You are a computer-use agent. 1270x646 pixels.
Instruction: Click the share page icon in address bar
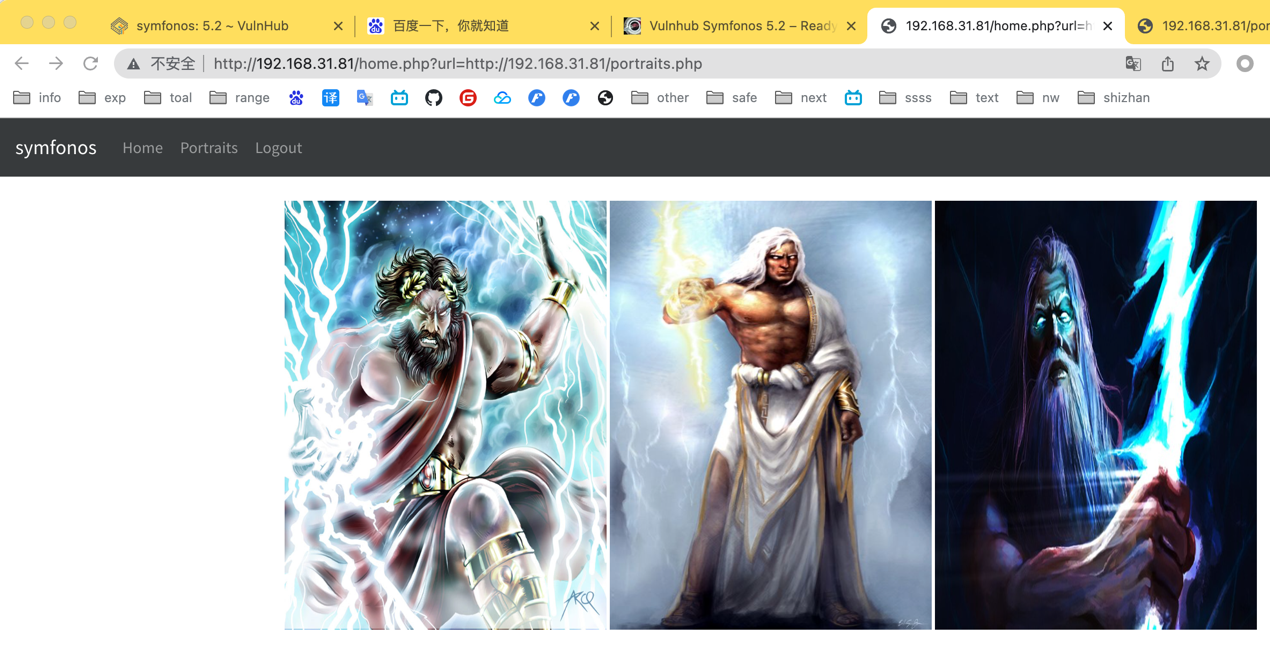click(x=1167, y=64)
